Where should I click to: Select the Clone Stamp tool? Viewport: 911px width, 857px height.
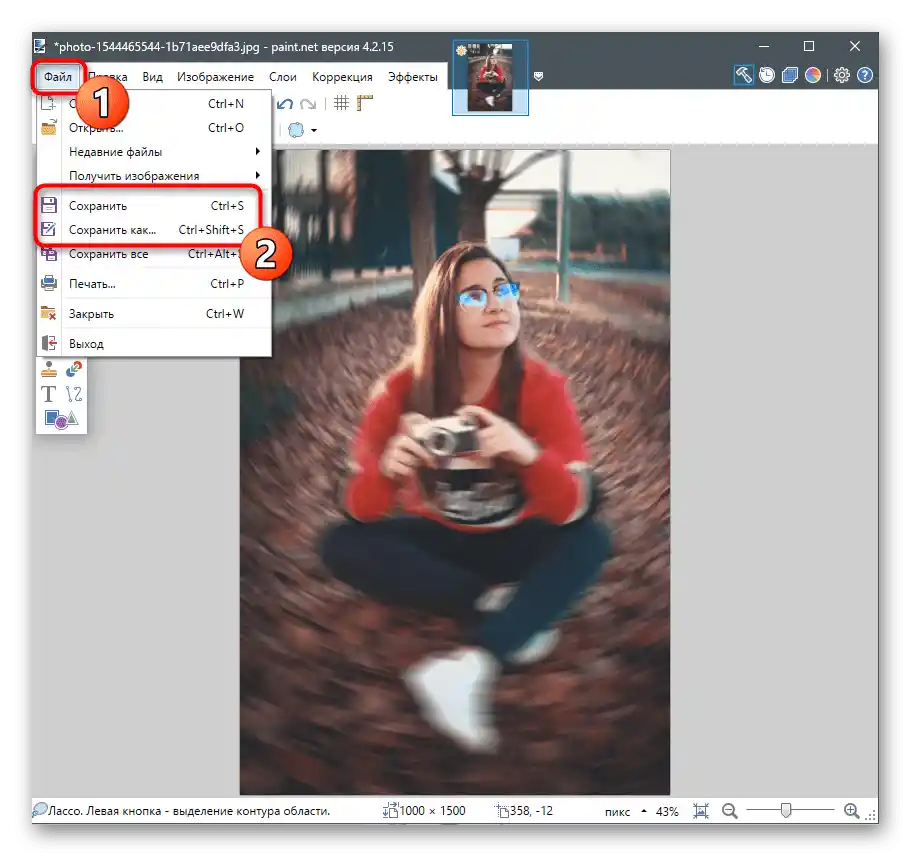pos(49,369)
